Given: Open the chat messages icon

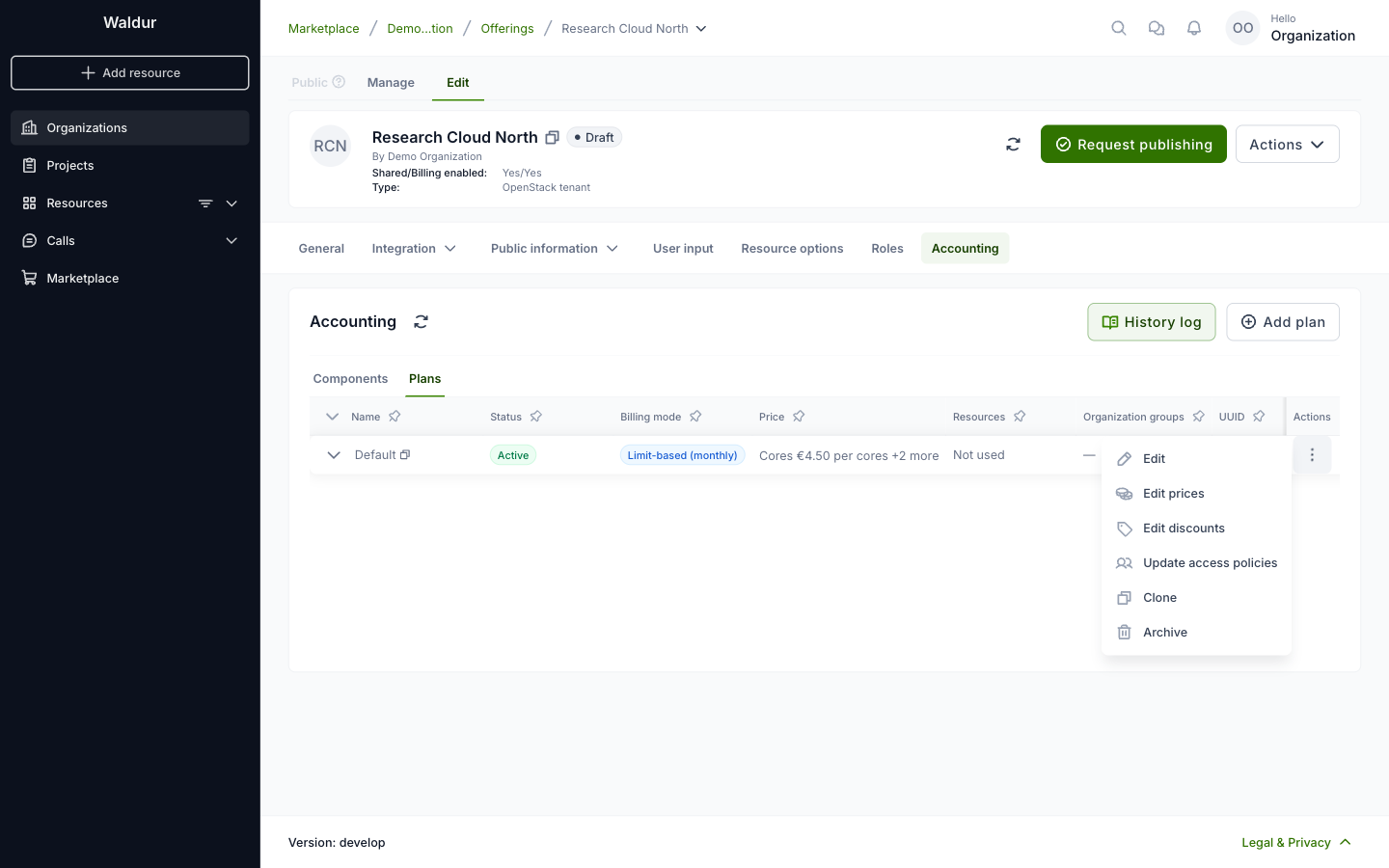Looking at the screenshot, I should tap(1157, 28).
